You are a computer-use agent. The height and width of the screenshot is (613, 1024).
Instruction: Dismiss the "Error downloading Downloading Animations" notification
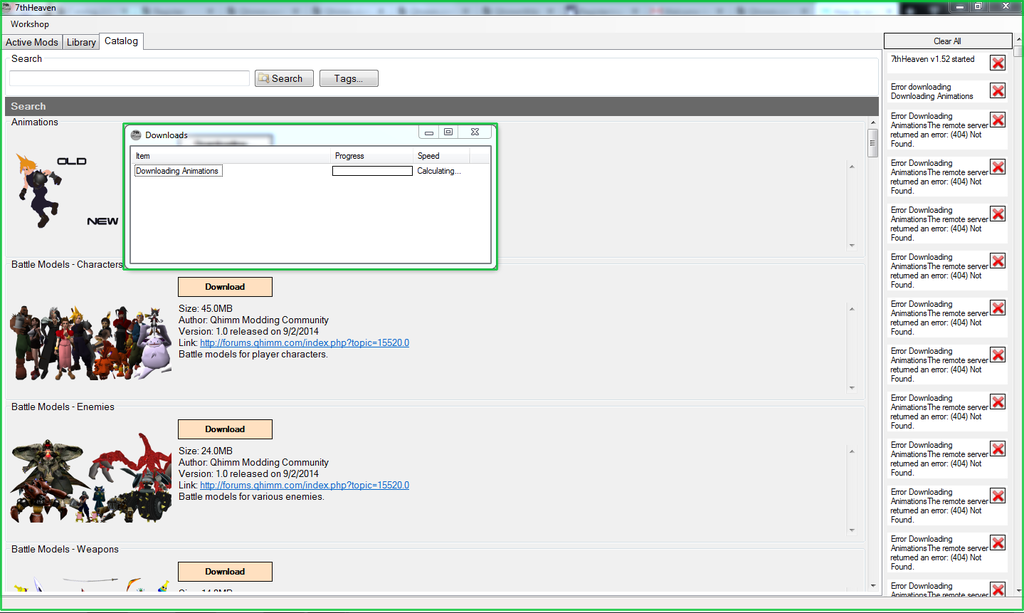click(x=997, y=91)
